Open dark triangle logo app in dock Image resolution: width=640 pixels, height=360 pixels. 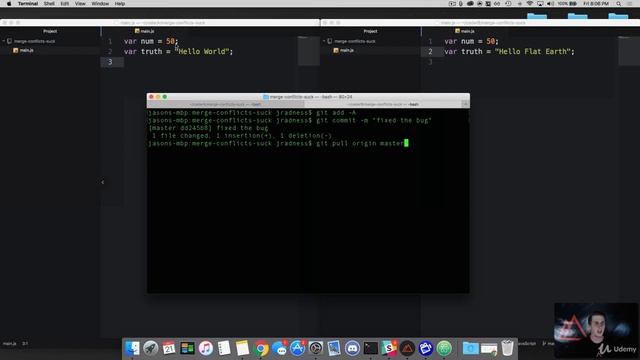tap(407, 348)
